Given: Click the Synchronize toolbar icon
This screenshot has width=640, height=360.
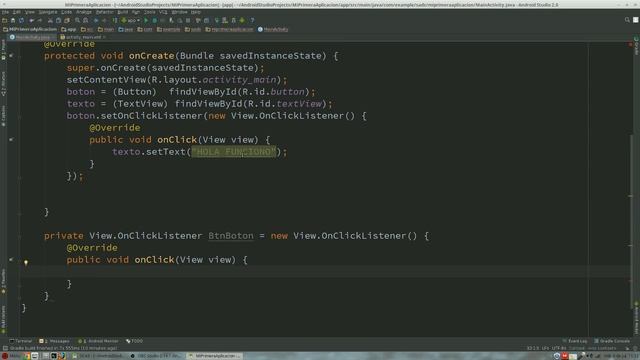Looking at the screenshot, I should pos(21,20).
